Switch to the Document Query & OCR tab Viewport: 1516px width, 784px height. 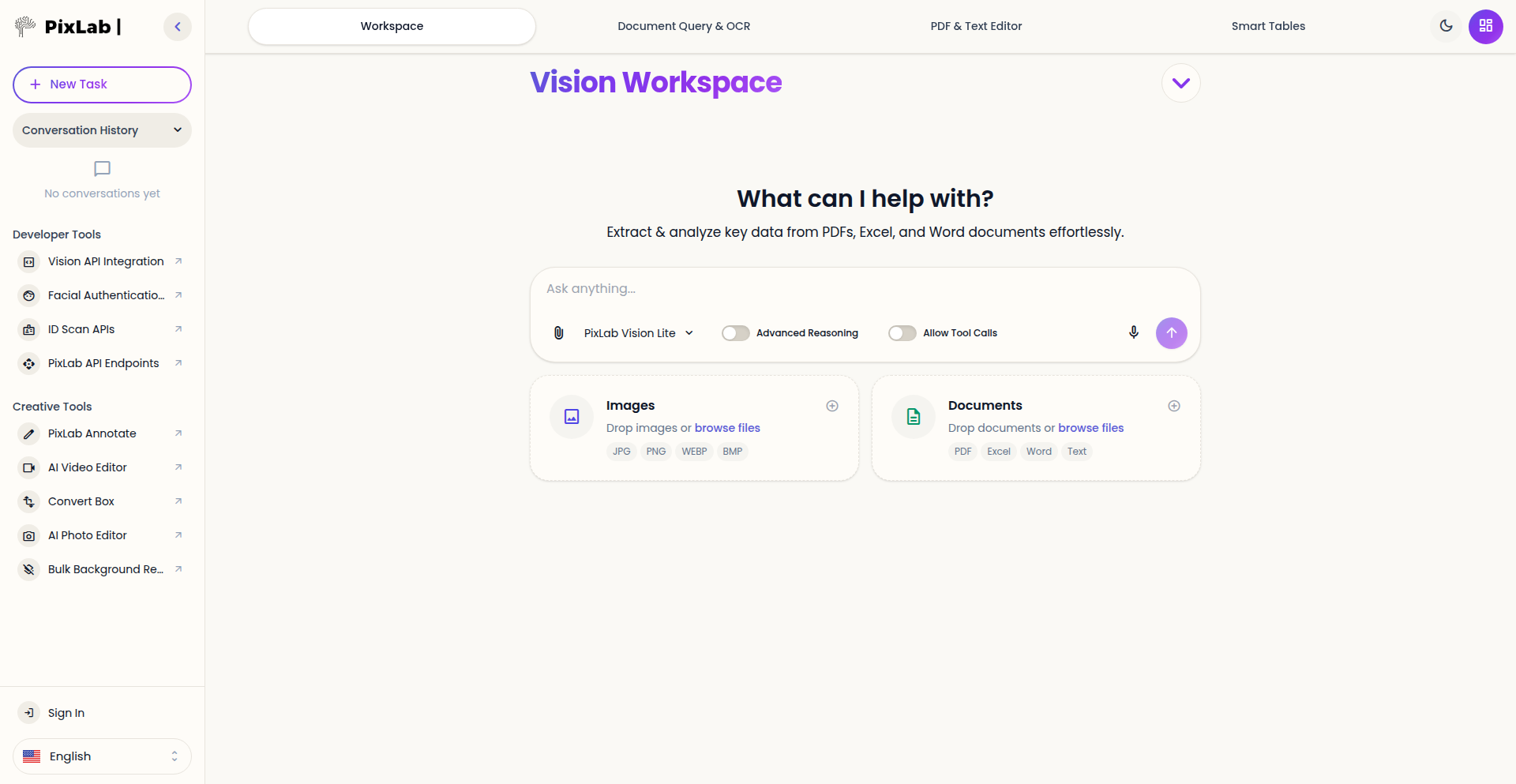point(684,26)
